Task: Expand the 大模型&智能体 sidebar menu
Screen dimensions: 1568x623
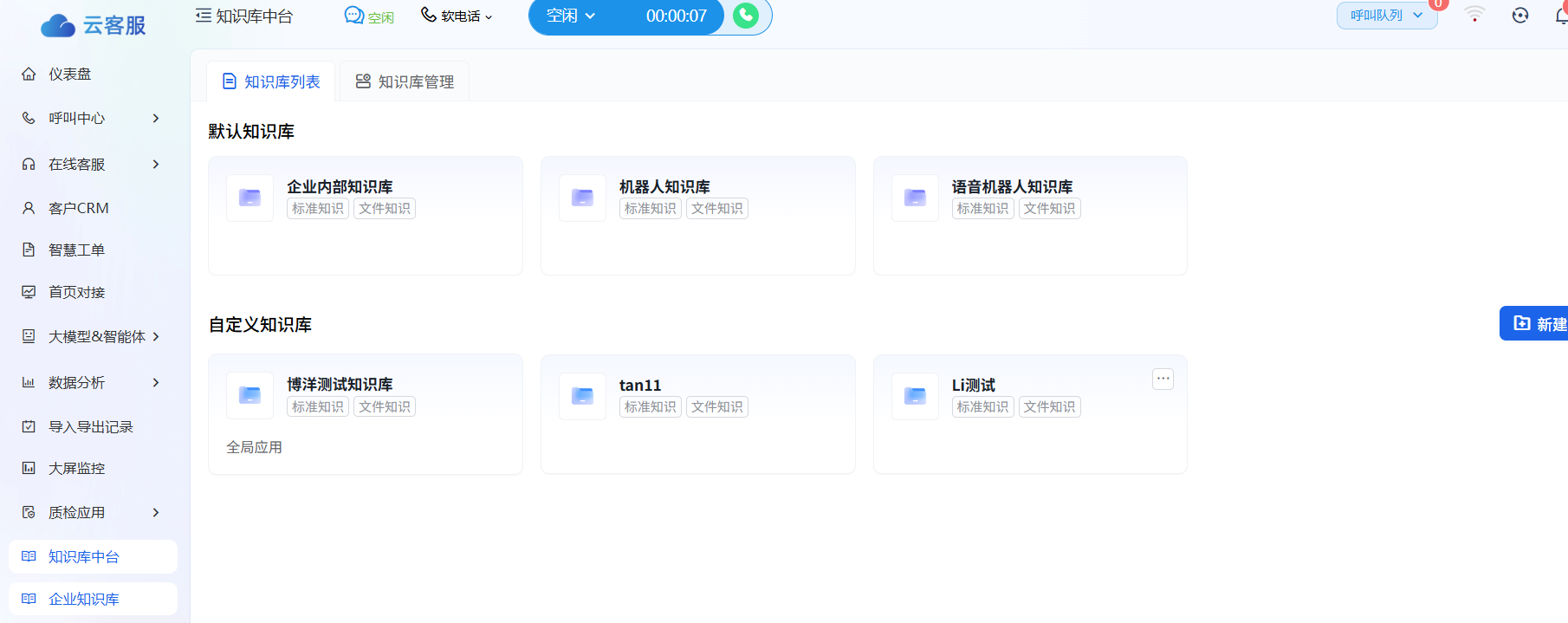Action: tap(91, 337)
